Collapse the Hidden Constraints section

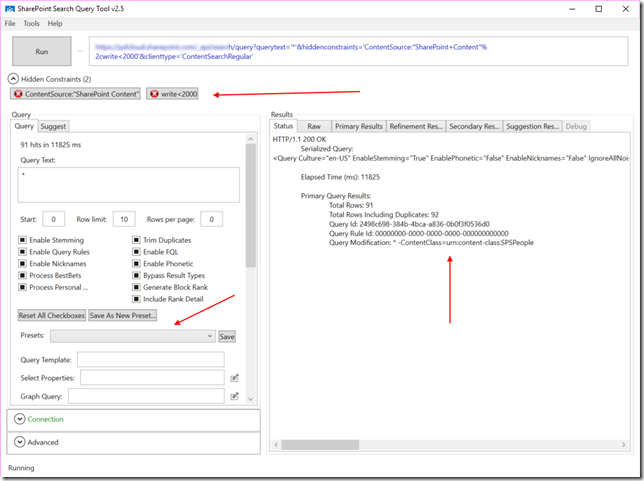pyautogui.click(x=13, y=79)
